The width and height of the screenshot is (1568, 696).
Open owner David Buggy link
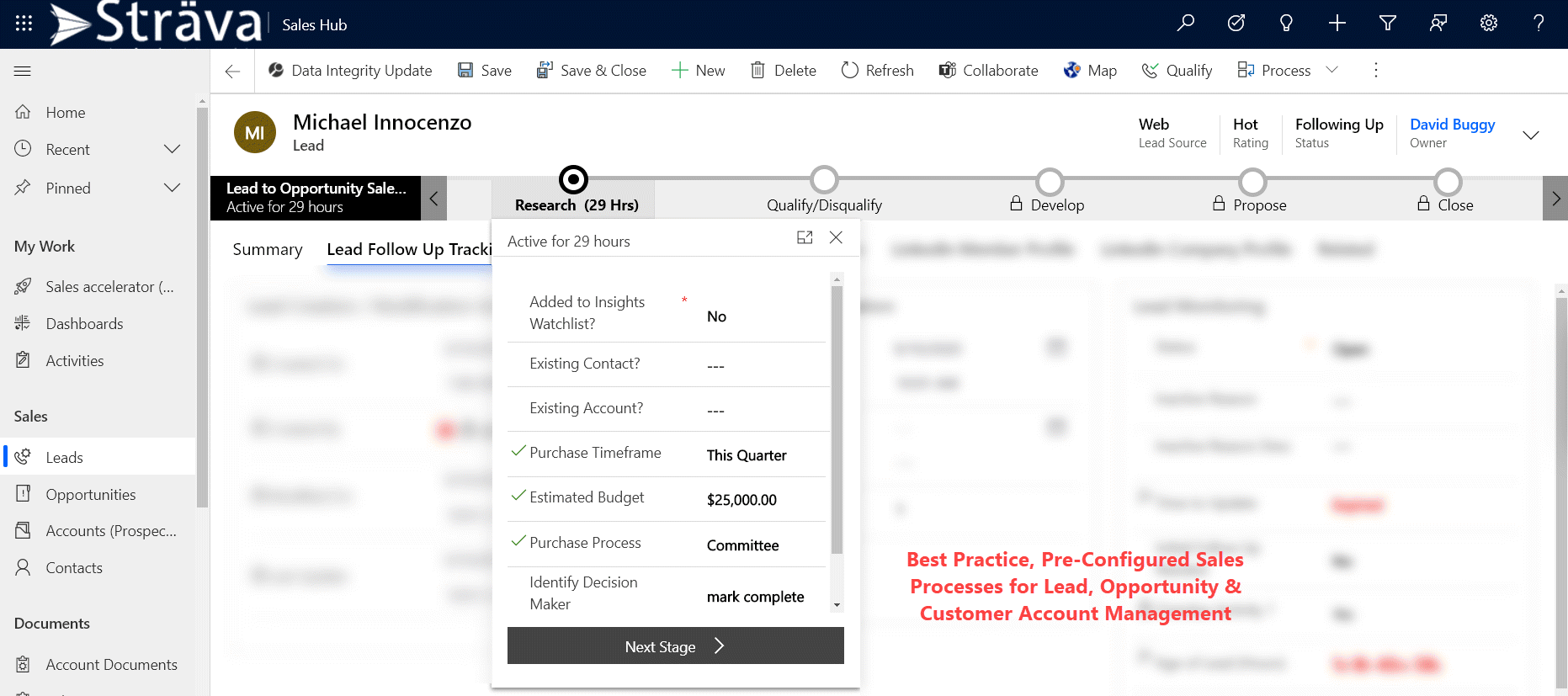click(1452, 125)
